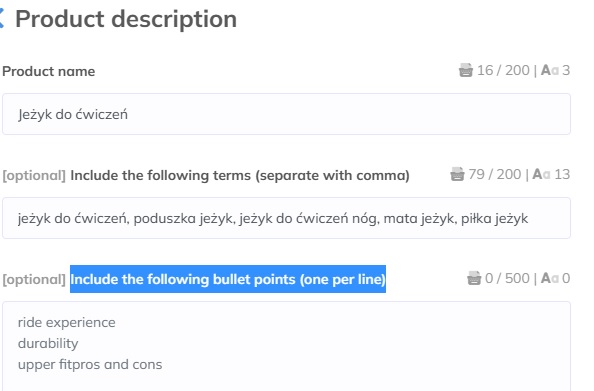Go back using the blue chevron arrow
The image size is (594, 391).
(2, 19)
